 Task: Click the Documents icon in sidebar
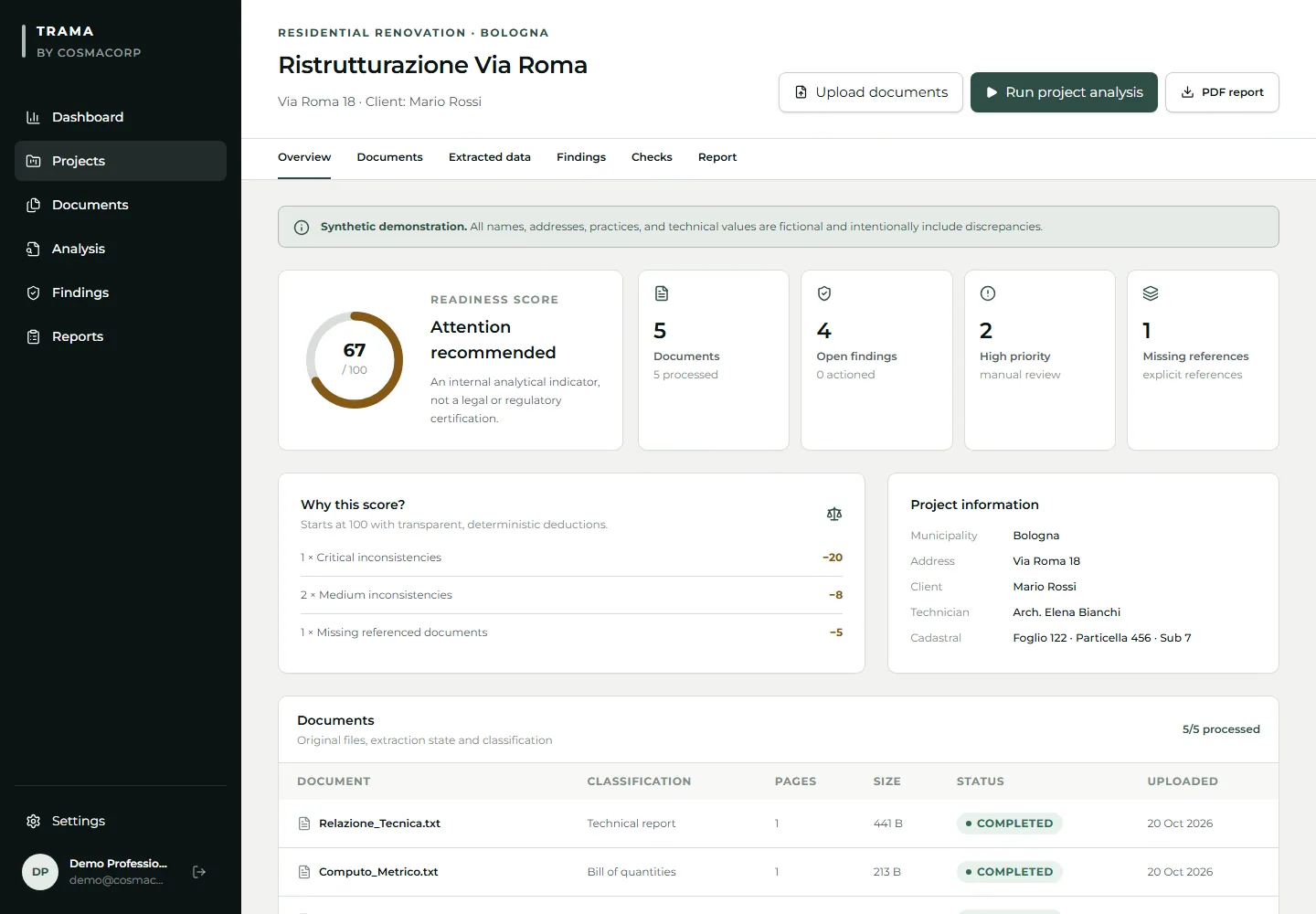(x=34, y=205)
